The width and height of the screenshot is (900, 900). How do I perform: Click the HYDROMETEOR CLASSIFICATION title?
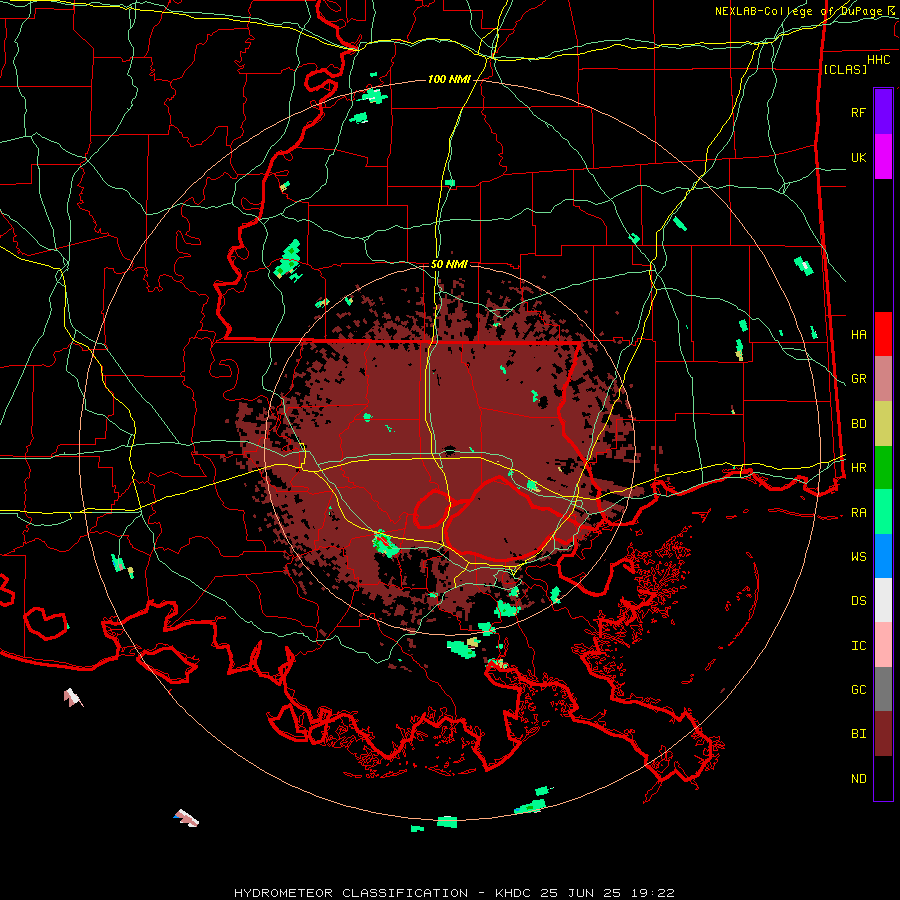(351, 893)
